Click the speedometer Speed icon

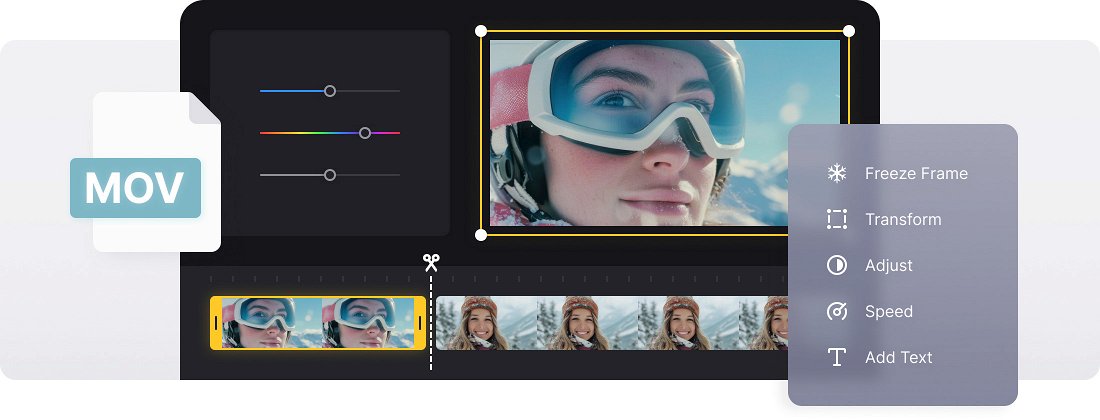click(x=836, y=311)
